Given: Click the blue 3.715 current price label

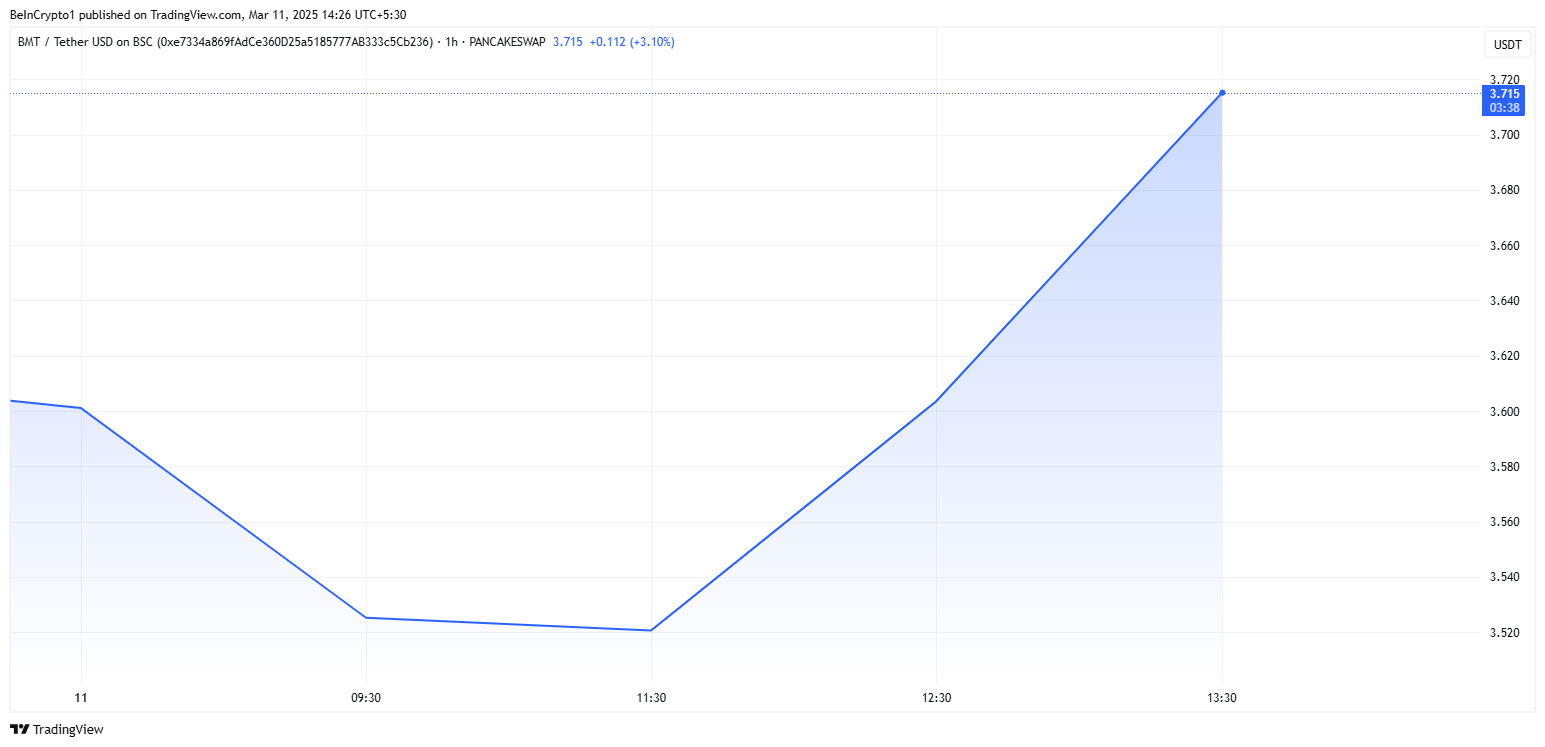Looking at the screenshot, I should click(1505, 94).
